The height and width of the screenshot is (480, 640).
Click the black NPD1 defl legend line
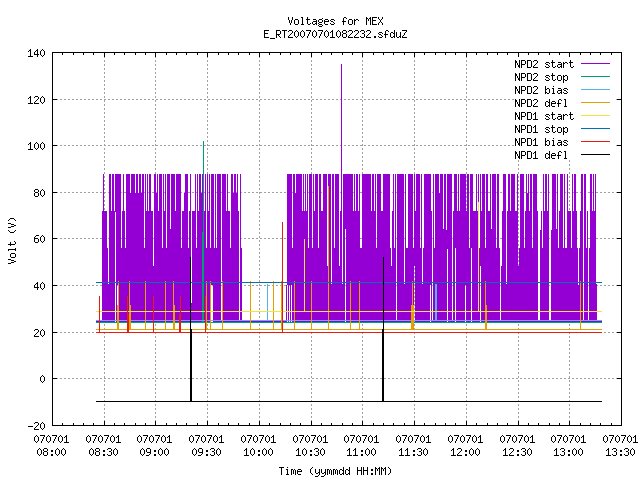(x=596, y=155)
